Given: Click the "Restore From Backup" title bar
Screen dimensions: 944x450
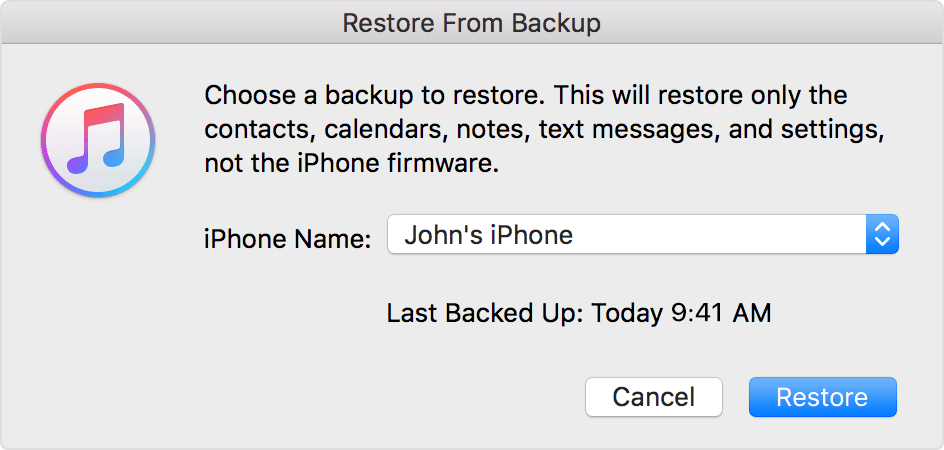Looking at the screenshot, I should point(472,23).
